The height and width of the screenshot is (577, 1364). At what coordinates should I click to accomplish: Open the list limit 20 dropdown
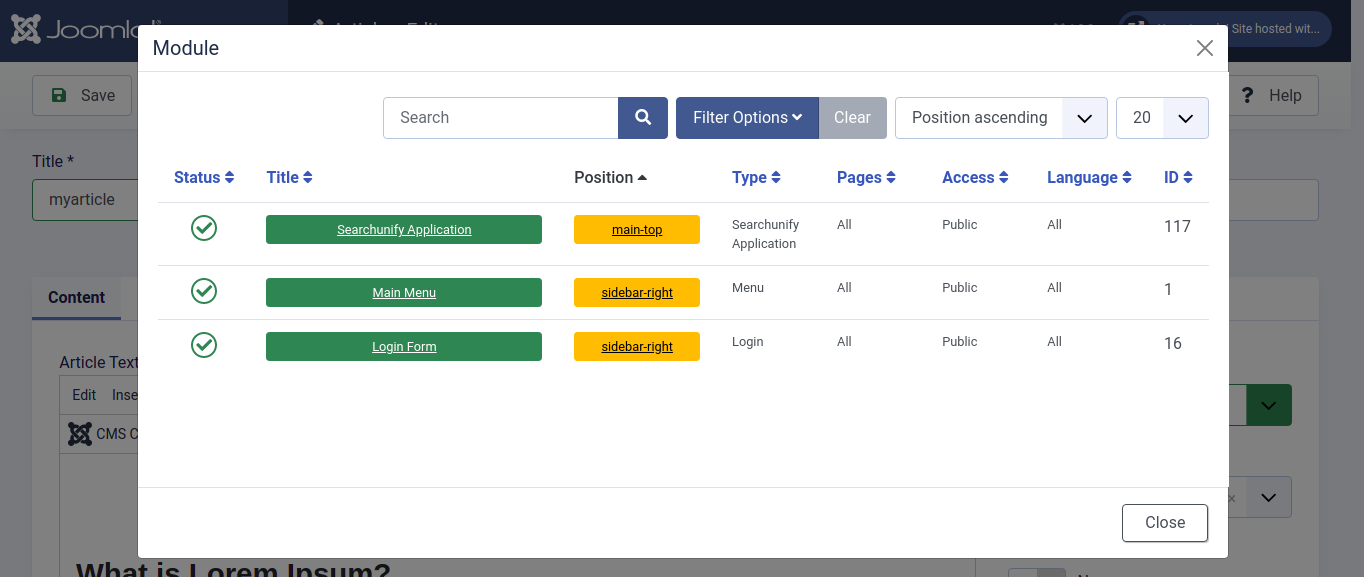coord(1161,118)
